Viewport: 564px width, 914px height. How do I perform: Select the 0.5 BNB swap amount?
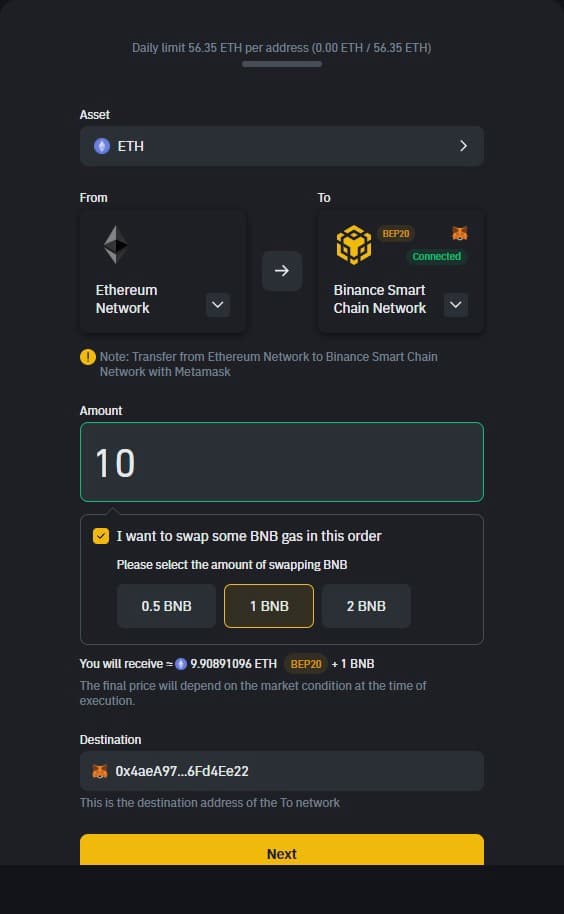pos(166,606)
